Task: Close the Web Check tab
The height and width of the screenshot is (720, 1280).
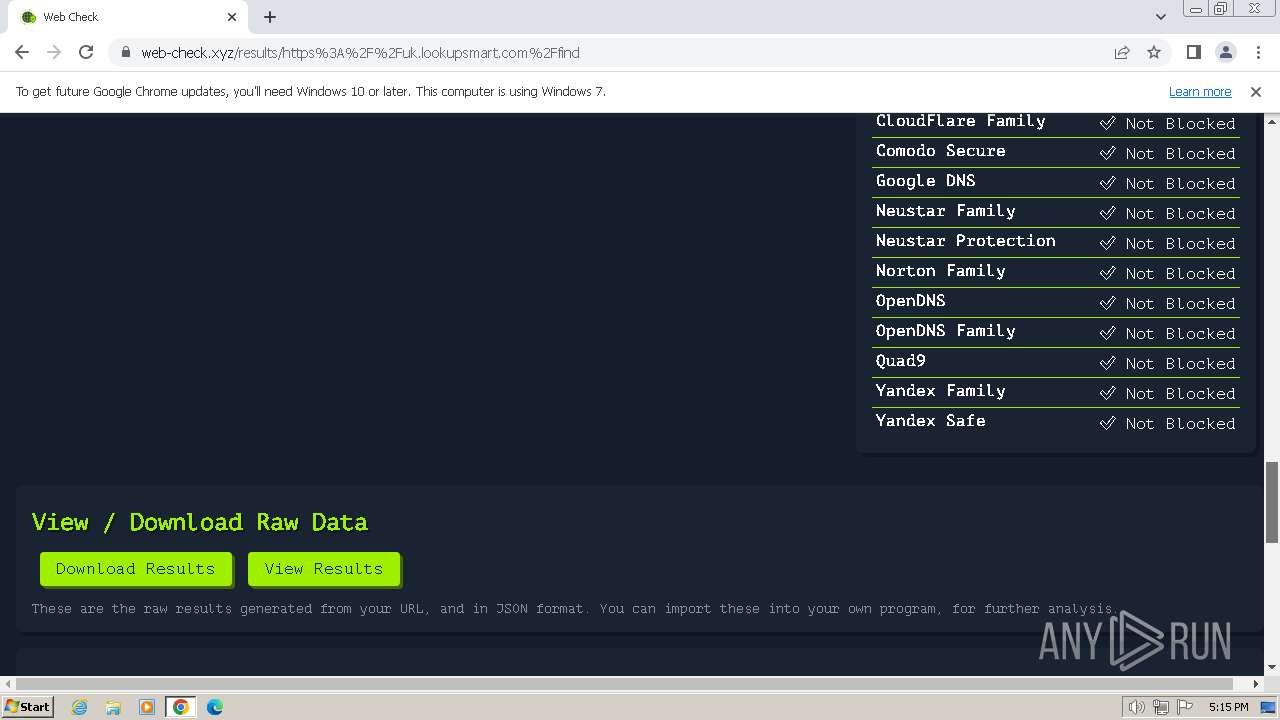Action: [x=232, y=17]
